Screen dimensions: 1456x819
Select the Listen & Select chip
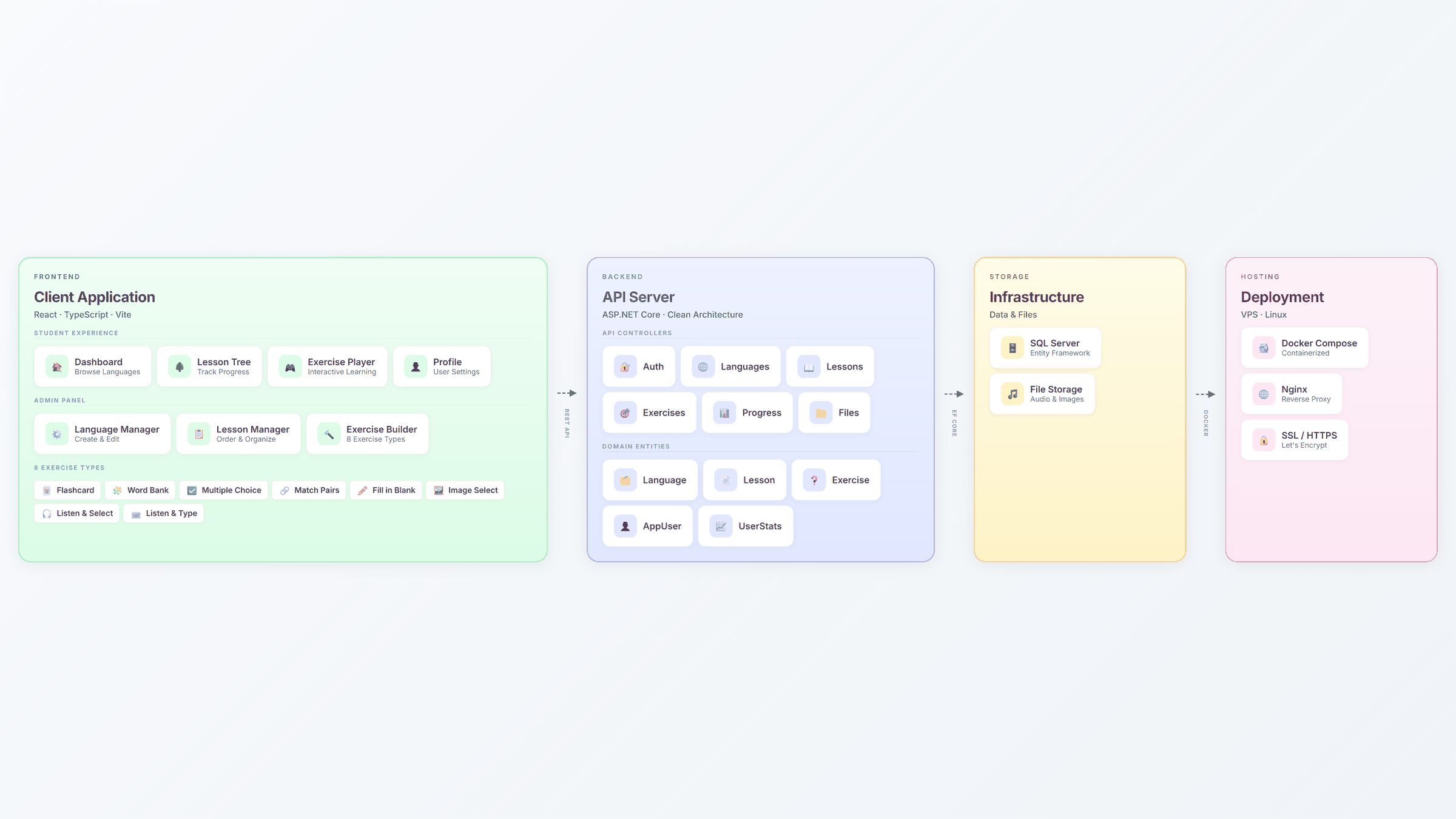coord(77,513)
